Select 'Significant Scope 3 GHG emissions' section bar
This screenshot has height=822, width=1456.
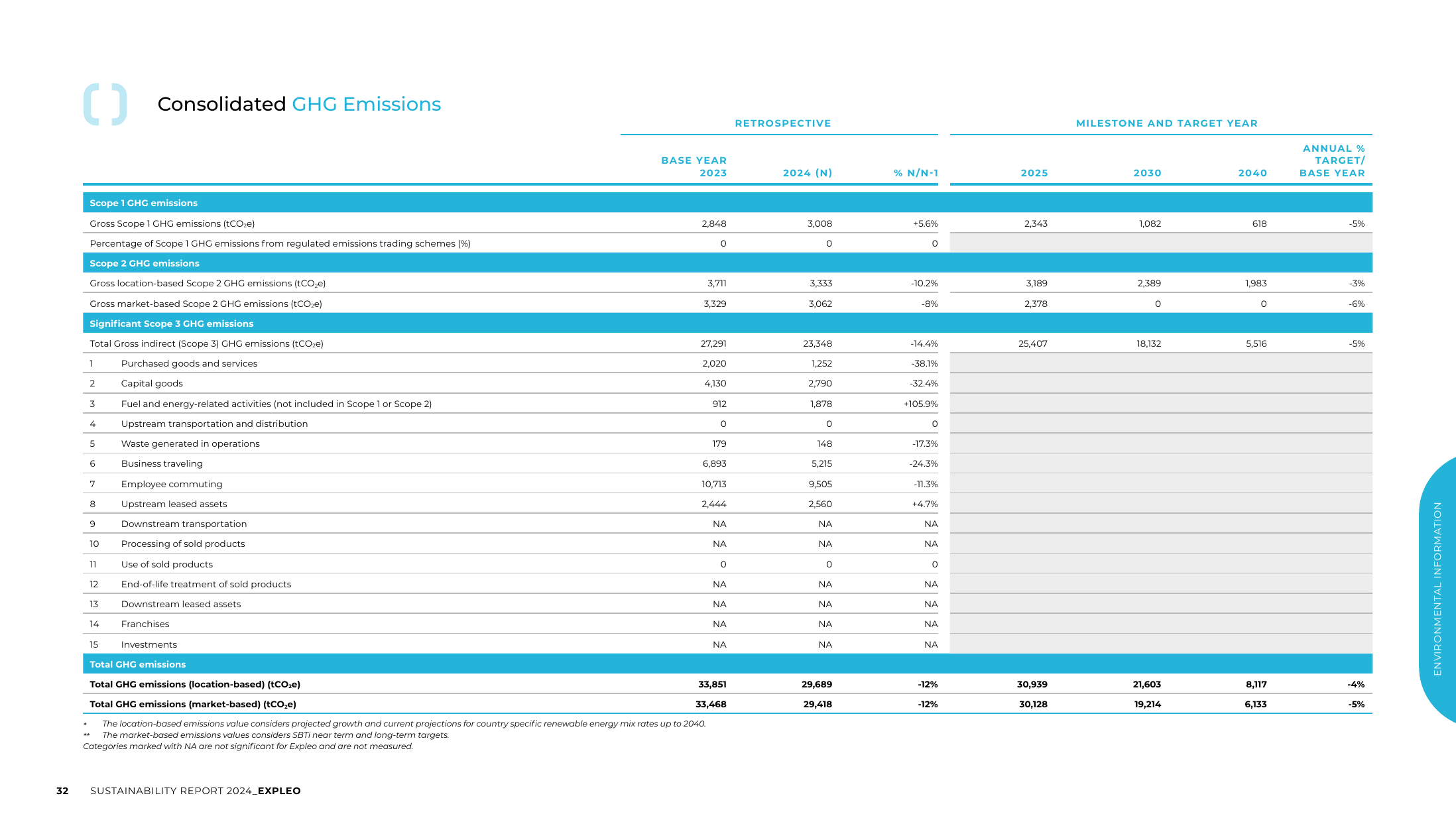727,323
